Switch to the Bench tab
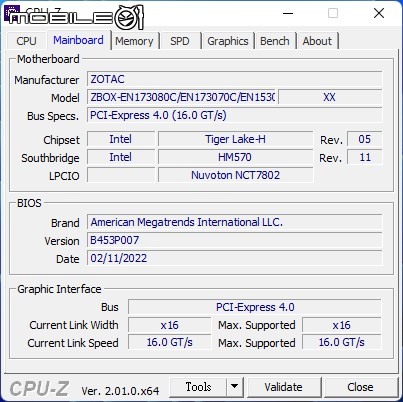403x402 pixels. click(275, 41)
